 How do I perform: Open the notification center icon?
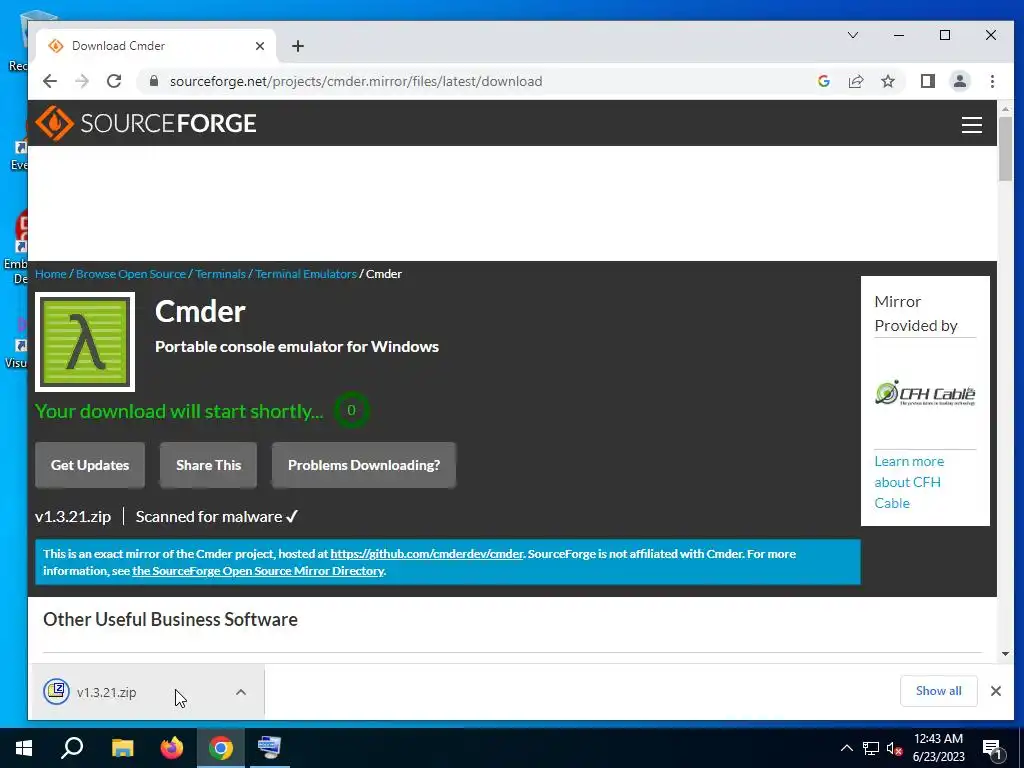(x=993, y=748)
